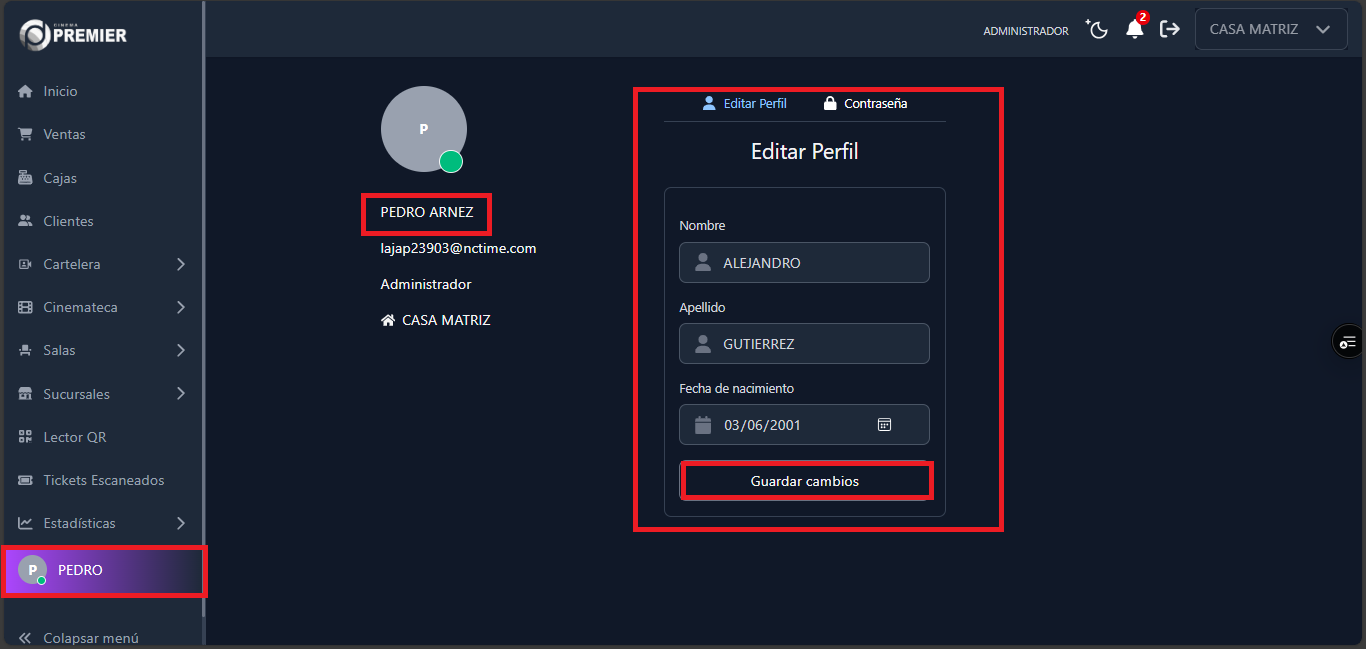Switch to the Contraseña tab

point(865,103)
